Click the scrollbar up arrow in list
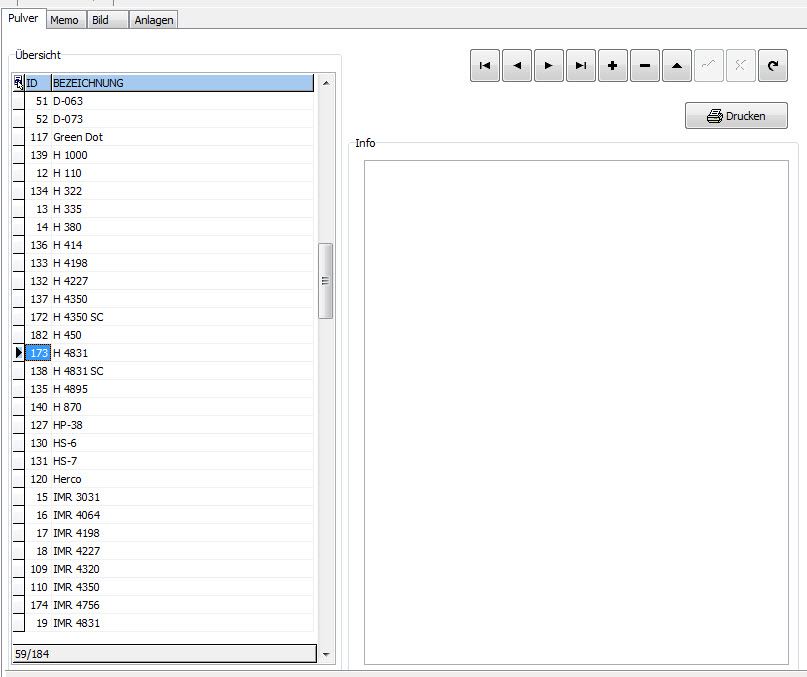 [x=326, y=83]
